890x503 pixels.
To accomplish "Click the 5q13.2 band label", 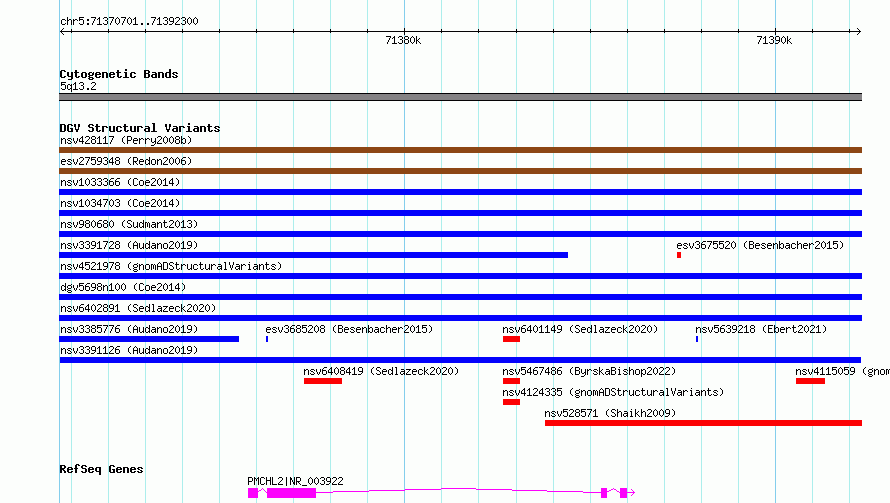I will (78, 87).
